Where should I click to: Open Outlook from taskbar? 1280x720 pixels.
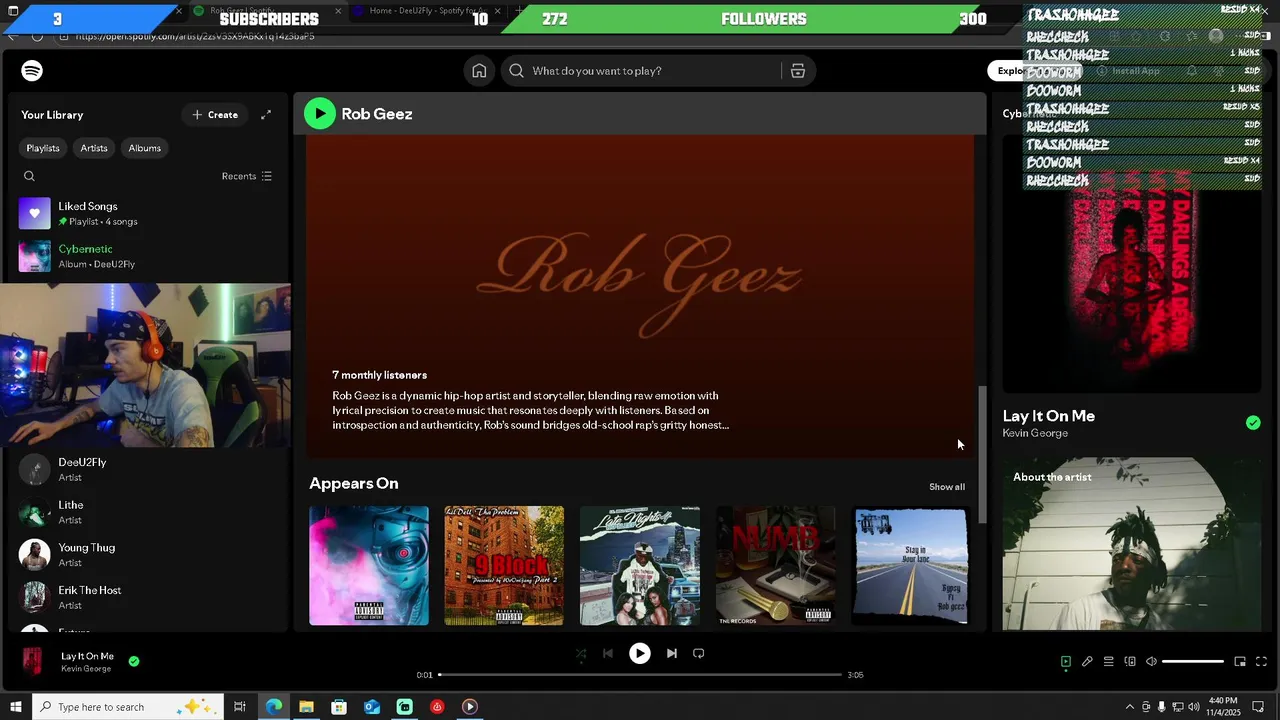pos(372,707)
